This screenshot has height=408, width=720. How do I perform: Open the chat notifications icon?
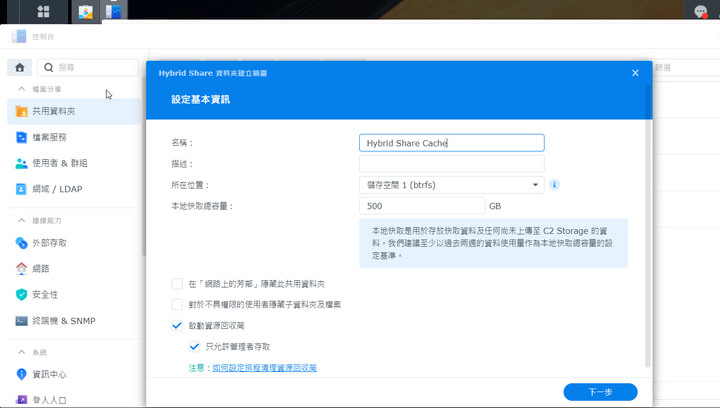[701, 11]
